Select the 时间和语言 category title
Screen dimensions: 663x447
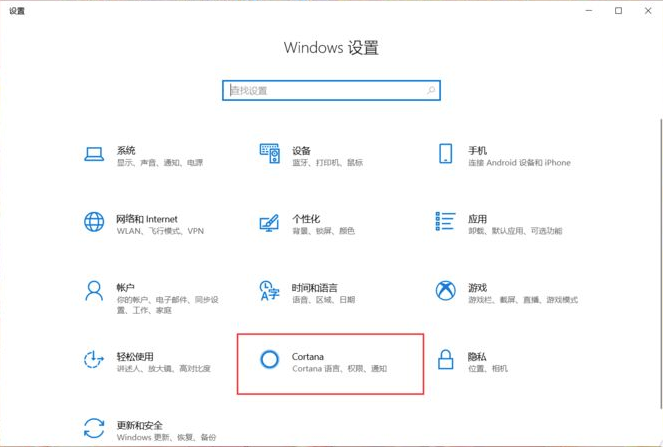click(x=315, y=288)
